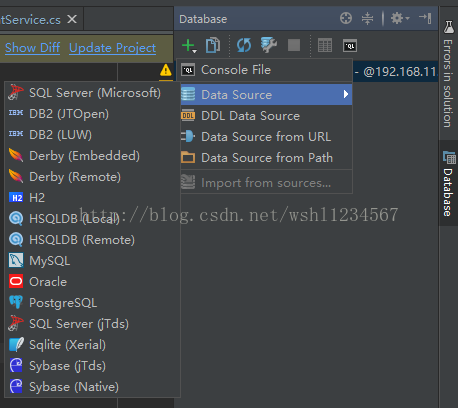Choose PostgreSQL data source
This screenshot has width=458, height=408.
tap(92, 303)
